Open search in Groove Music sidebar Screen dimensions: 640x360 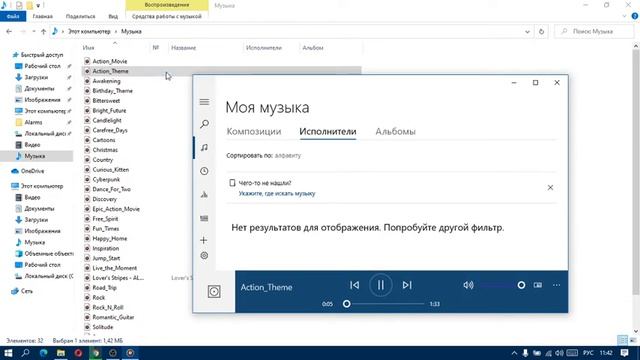204,124
